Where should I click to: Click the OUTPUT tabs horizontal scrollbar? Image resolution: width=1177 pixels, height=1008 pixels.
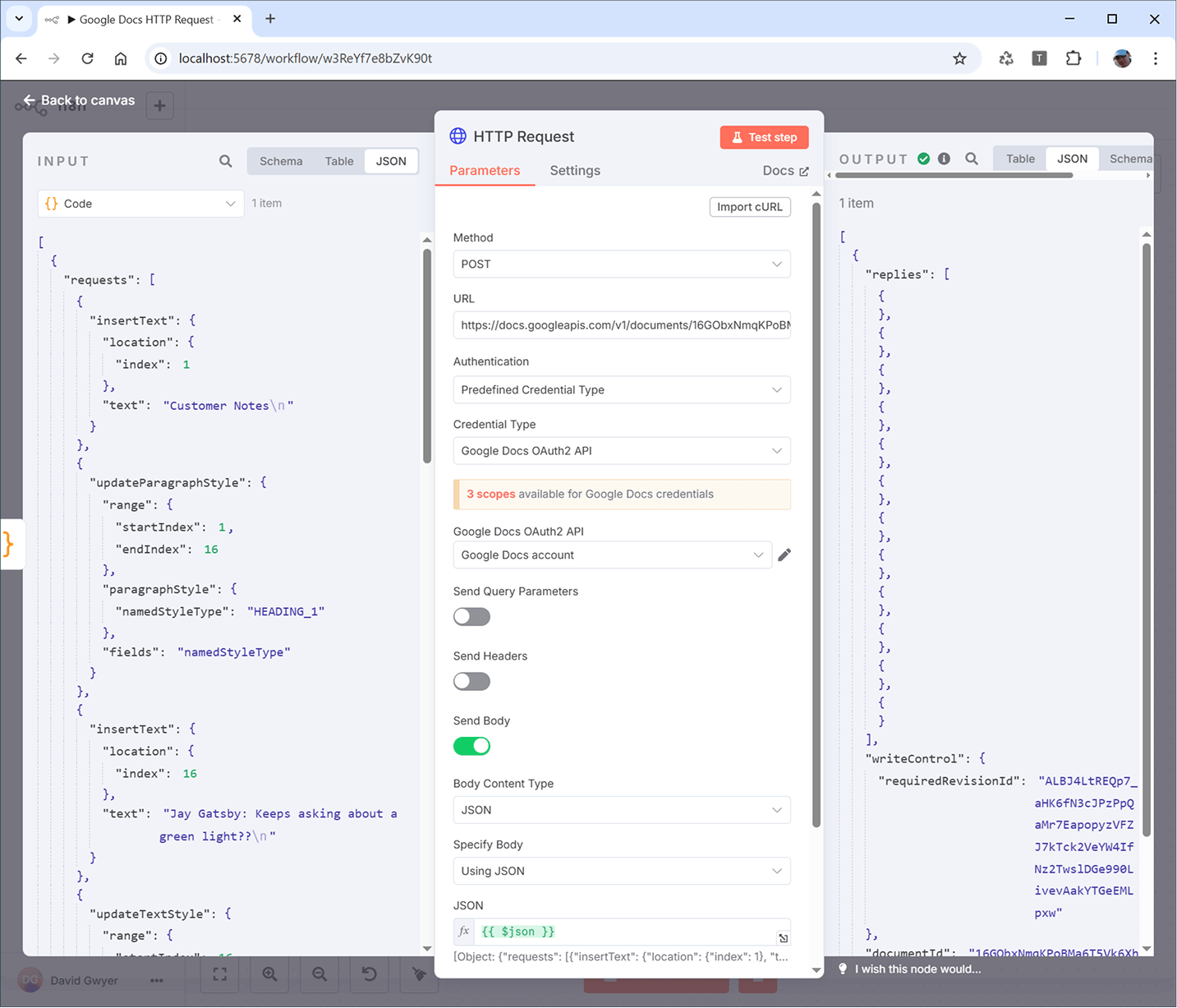coord(954,175)
